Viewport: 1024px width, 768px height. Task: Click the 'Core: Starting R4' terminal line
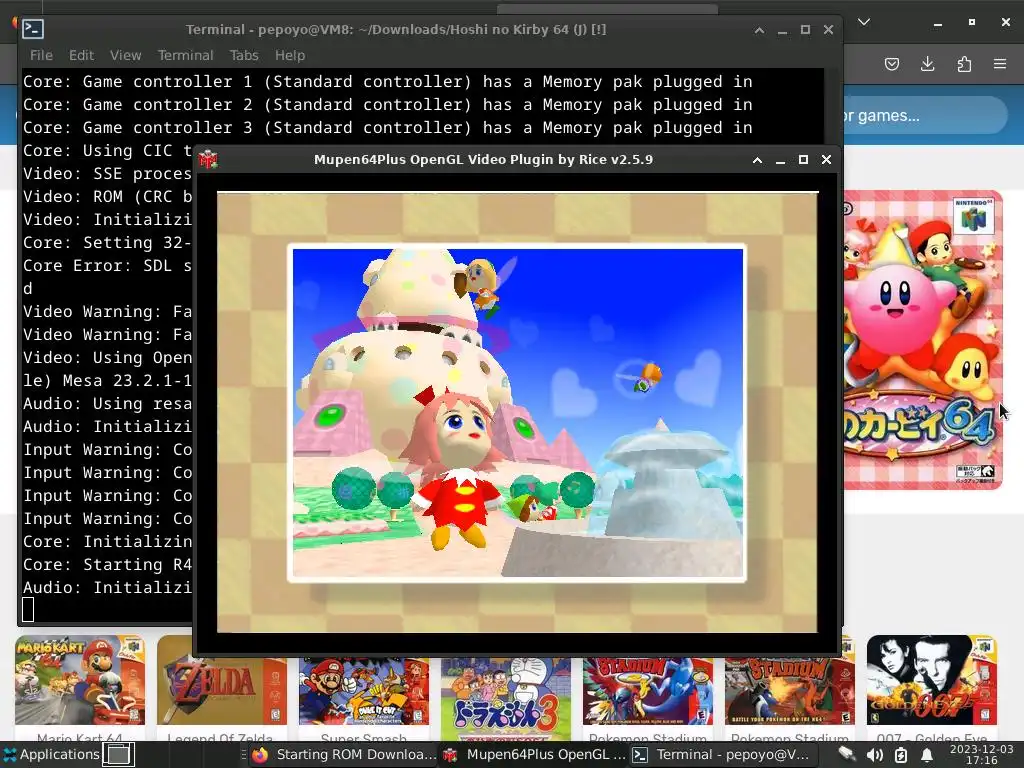click(x=107, y=565)
